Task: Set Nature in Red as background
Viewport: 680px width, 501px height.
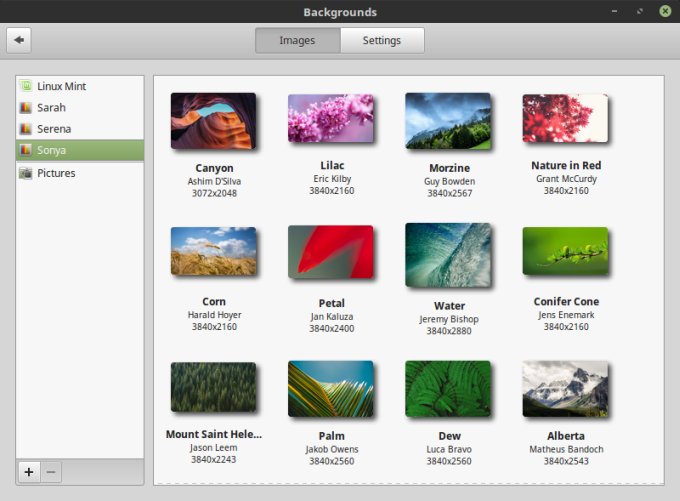Action: click(x=565, y=119)
